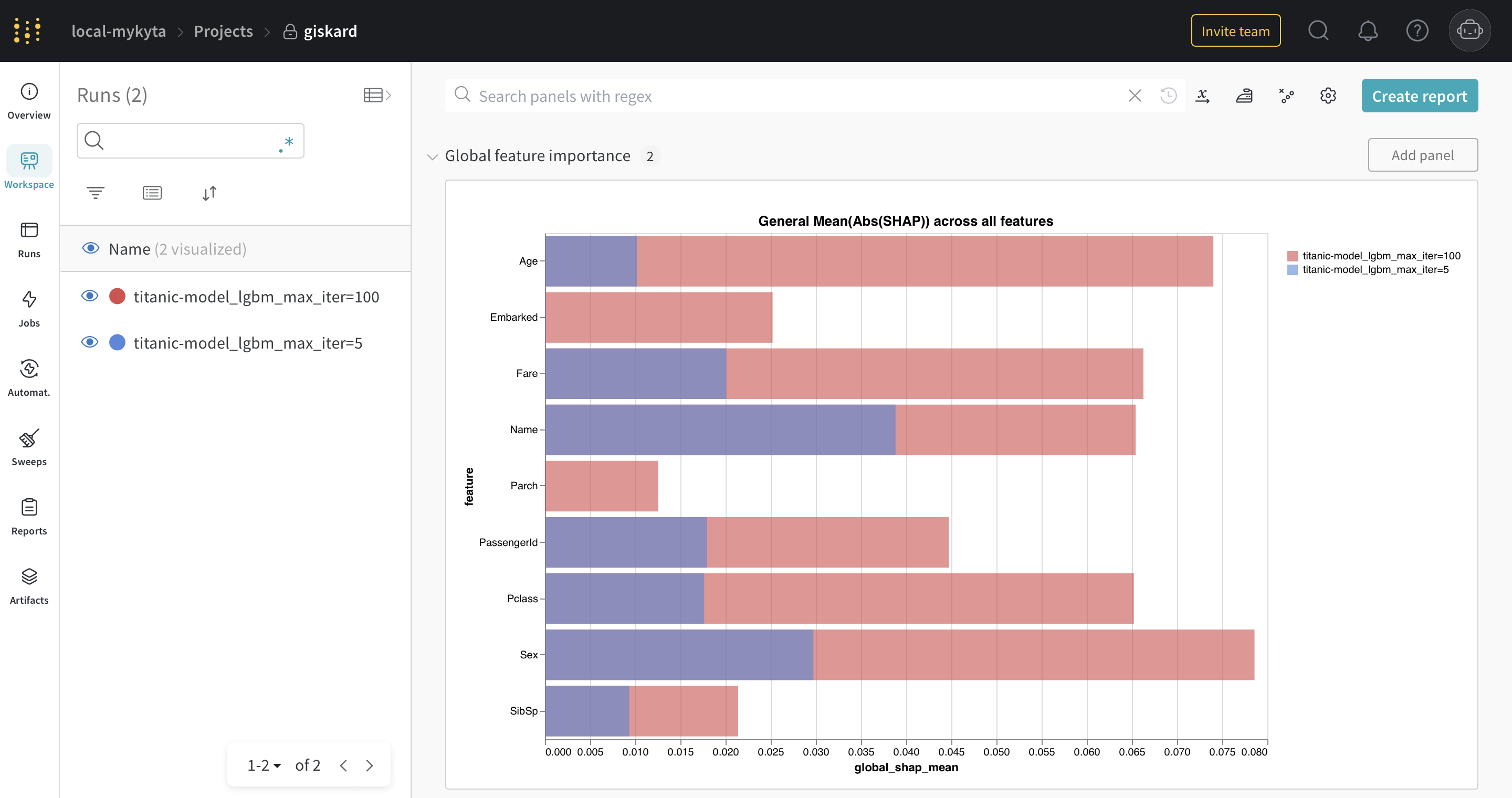The image size is (1512, 798).
Task: Go to the Reports tab
Action: pos(29,517)
